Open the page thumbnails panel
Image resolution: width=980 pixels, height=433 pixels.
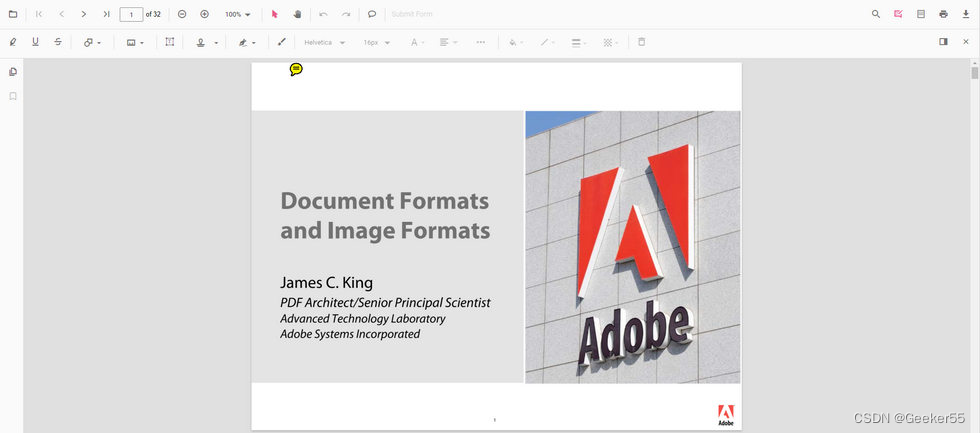(x=13, y=72)
